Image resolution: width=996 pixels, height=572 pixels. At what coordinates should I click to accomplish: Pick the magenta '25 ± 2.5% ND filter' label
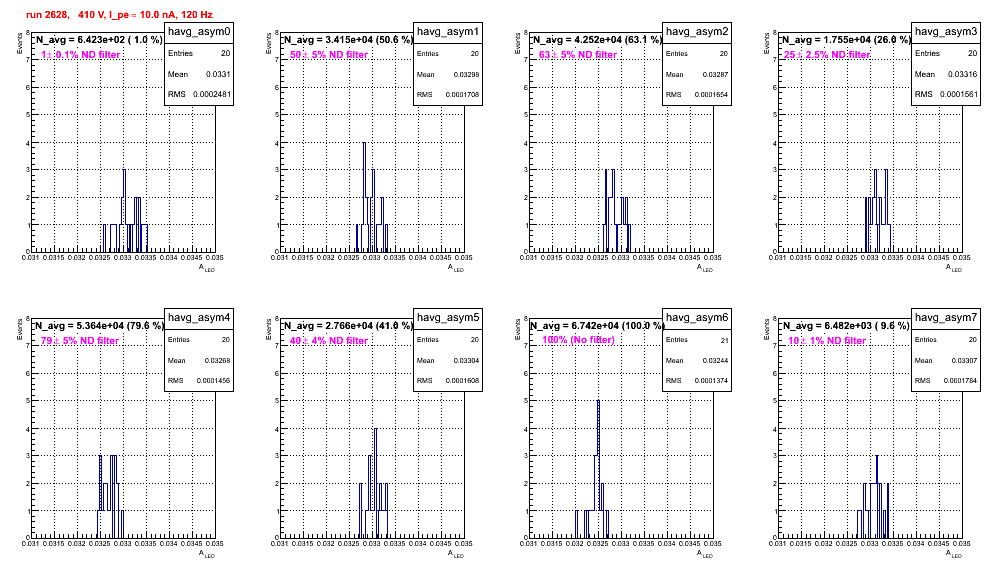tap(827, 55)
